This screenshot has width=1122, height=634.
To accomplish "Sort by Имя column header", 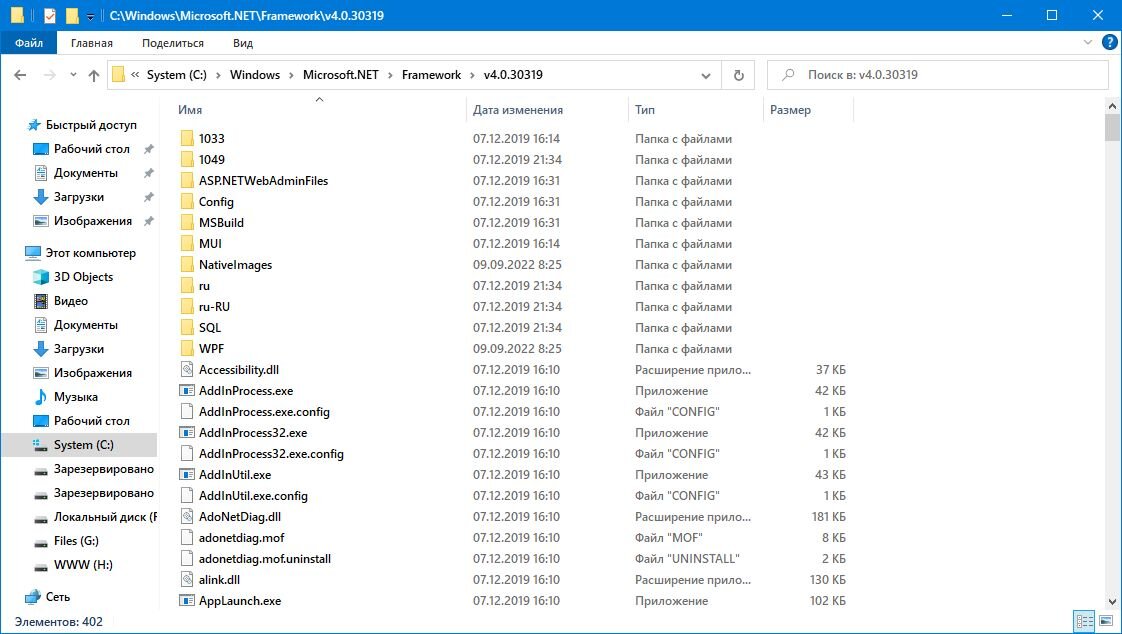I will [x=190, y=109].
